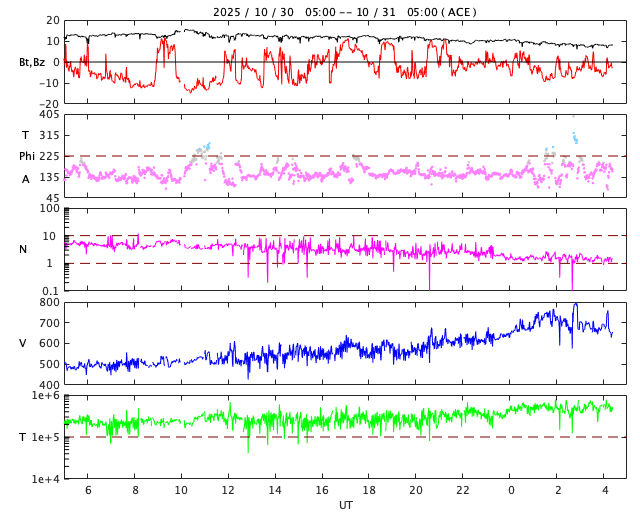The width and height of the screenshot is (640, 512).
Task: Click the 800 tick on the velocity axis
Action: pos(49,302)
